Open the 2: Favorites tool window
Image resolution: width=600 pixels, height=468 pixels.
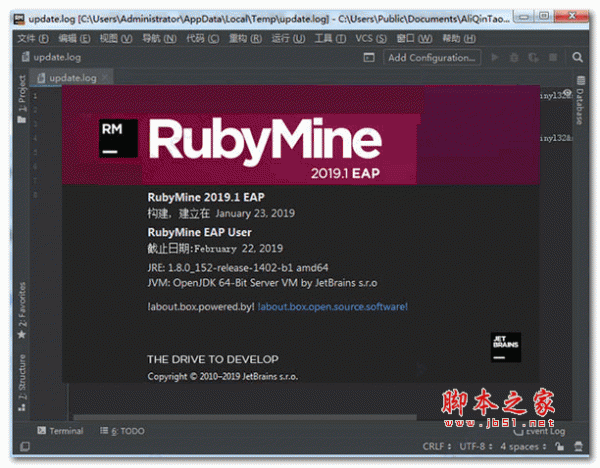click(22, 310)
